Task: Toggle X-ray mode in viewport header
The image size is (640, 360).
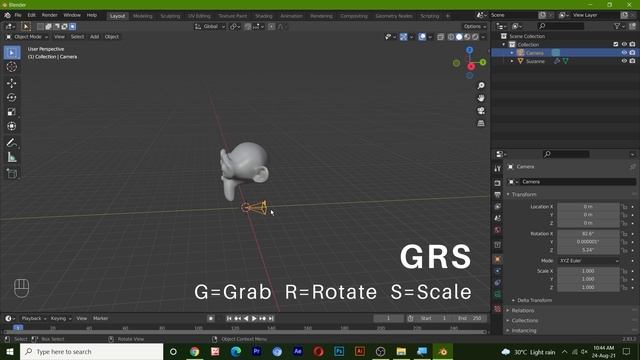Action: pos(440,37)
